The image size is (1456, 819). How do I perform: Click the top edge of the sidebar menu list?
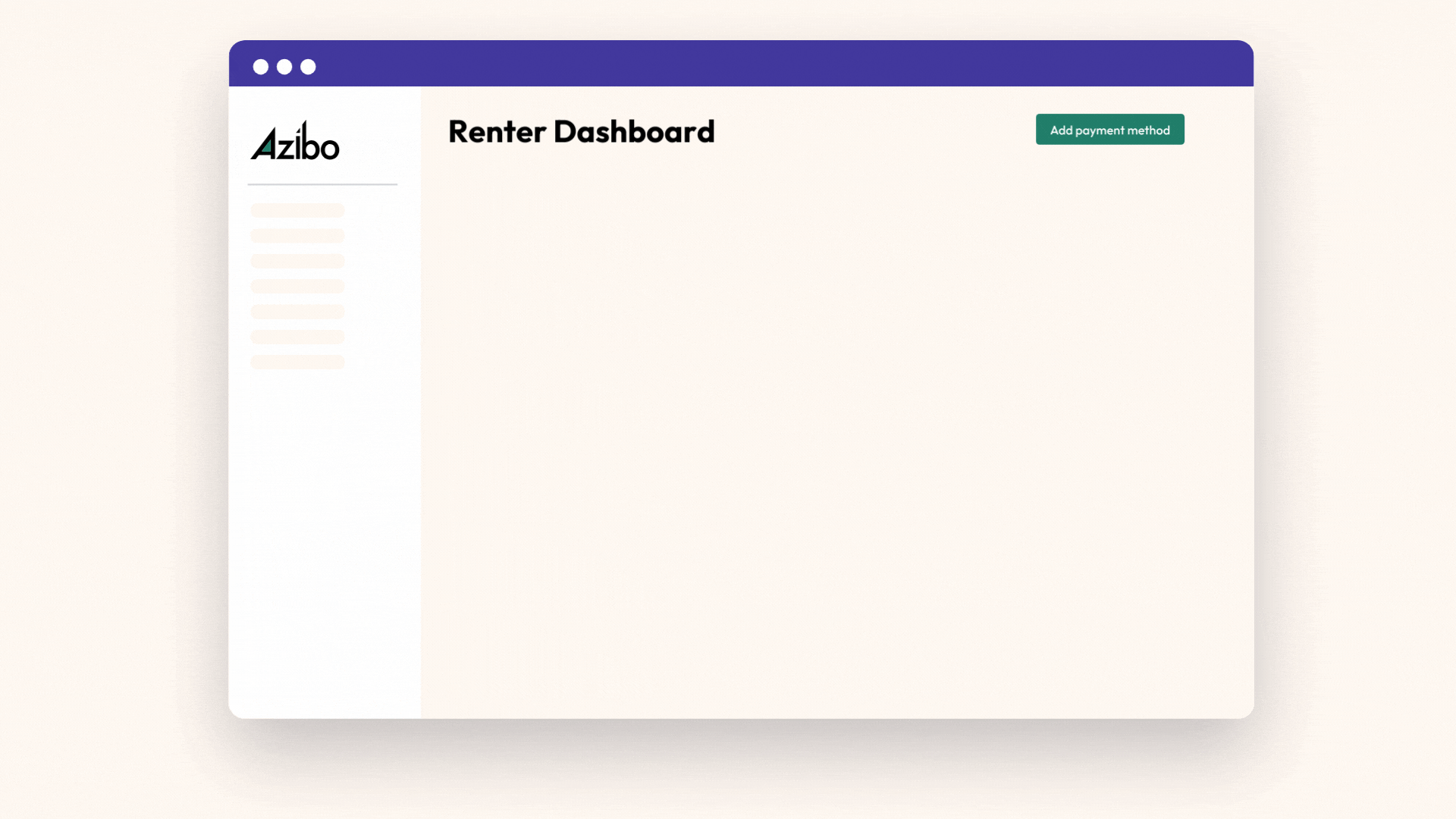(x=296, y=205)
